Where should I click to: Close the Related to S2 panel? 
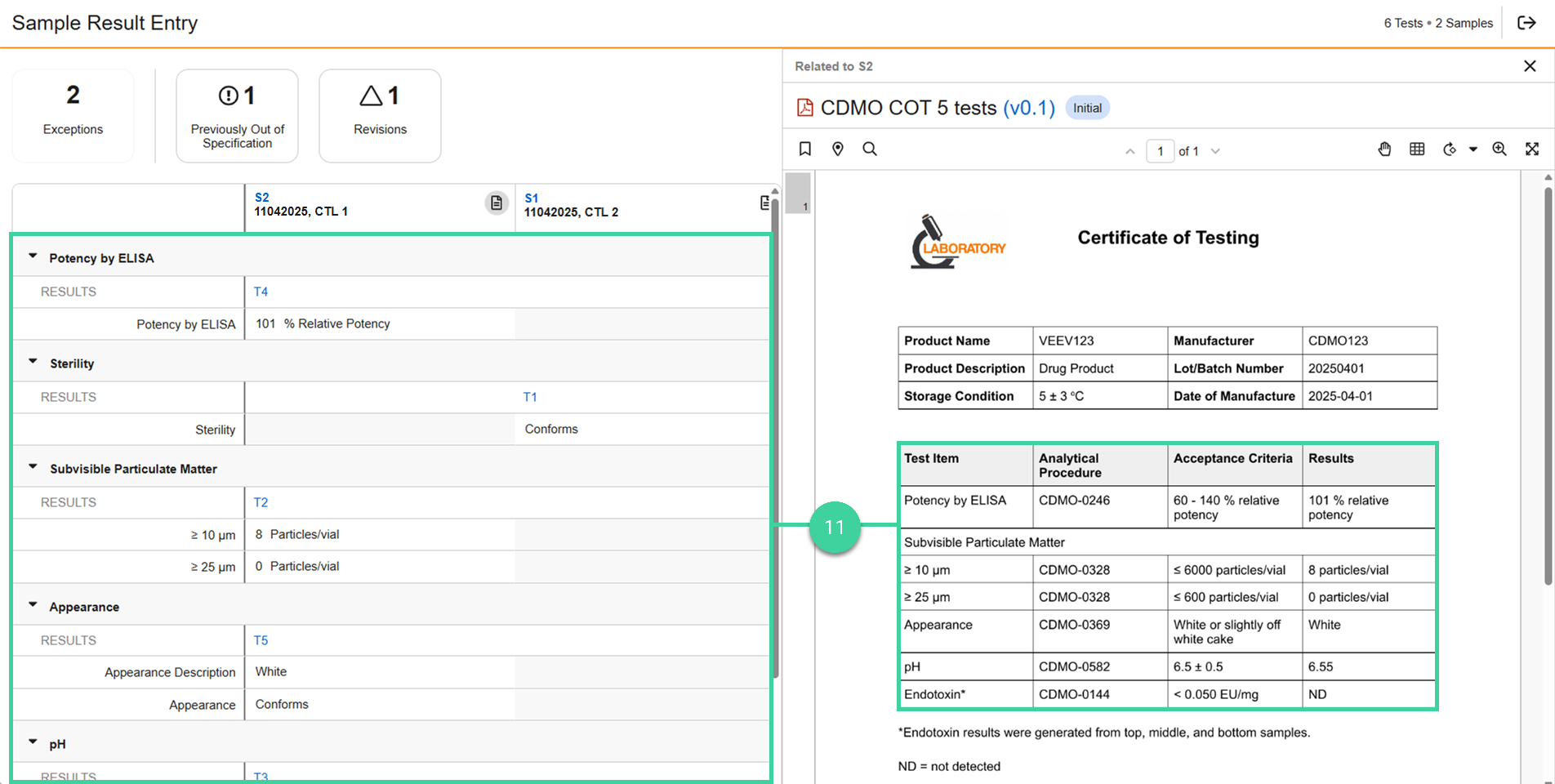pos(1530,66)
